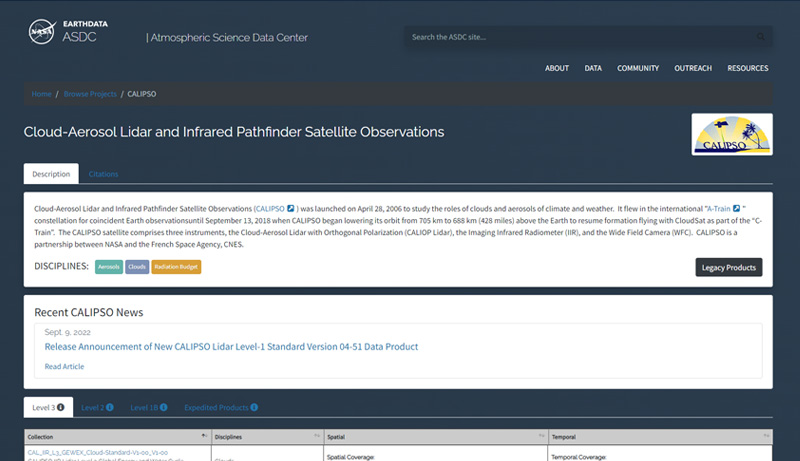Sort table by Disciplines column arrow
This screenshot has height=461, width=800.
coord(317,436)
